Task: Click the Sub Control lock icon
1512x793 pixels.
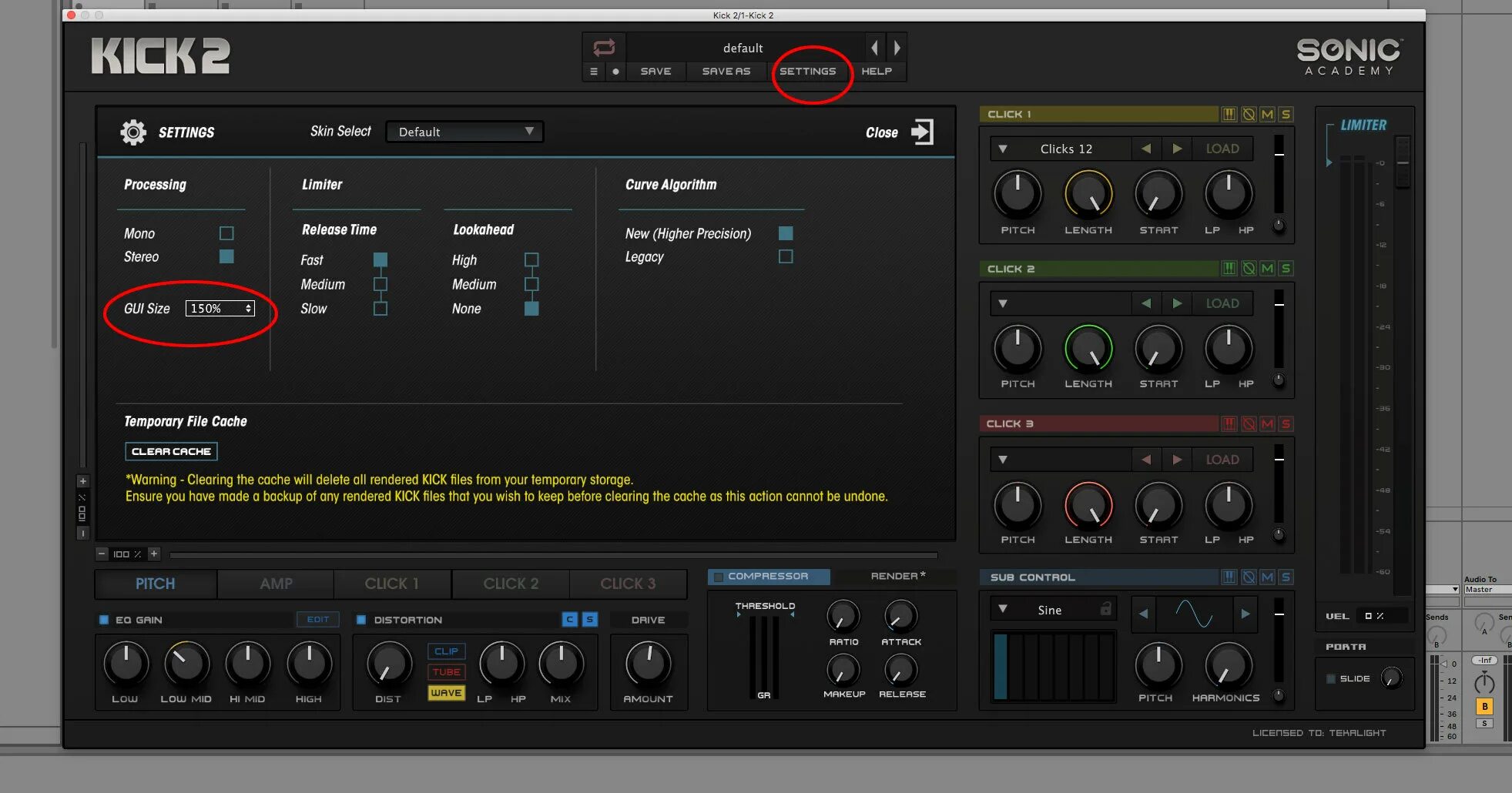Action: (x=1106, y=608)
